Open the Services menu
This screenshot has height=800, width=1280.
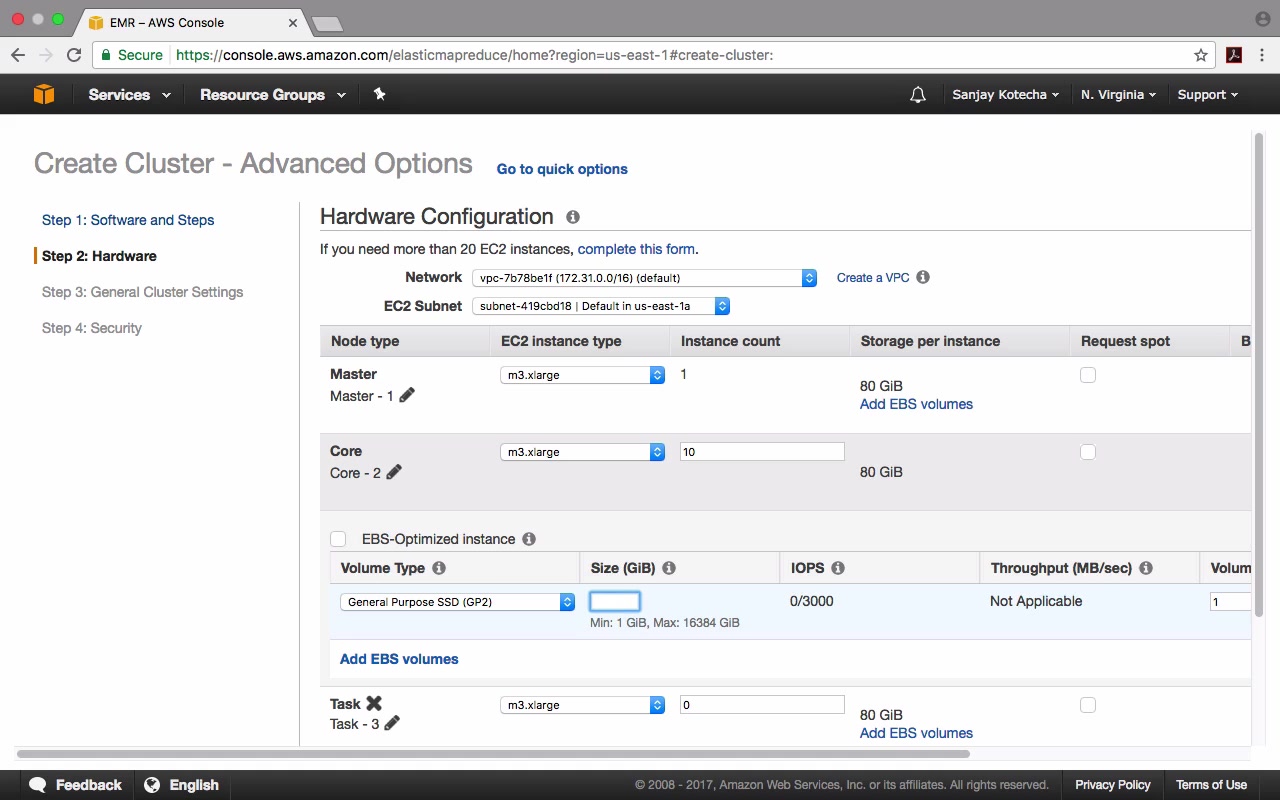click(x=129, y=95)
